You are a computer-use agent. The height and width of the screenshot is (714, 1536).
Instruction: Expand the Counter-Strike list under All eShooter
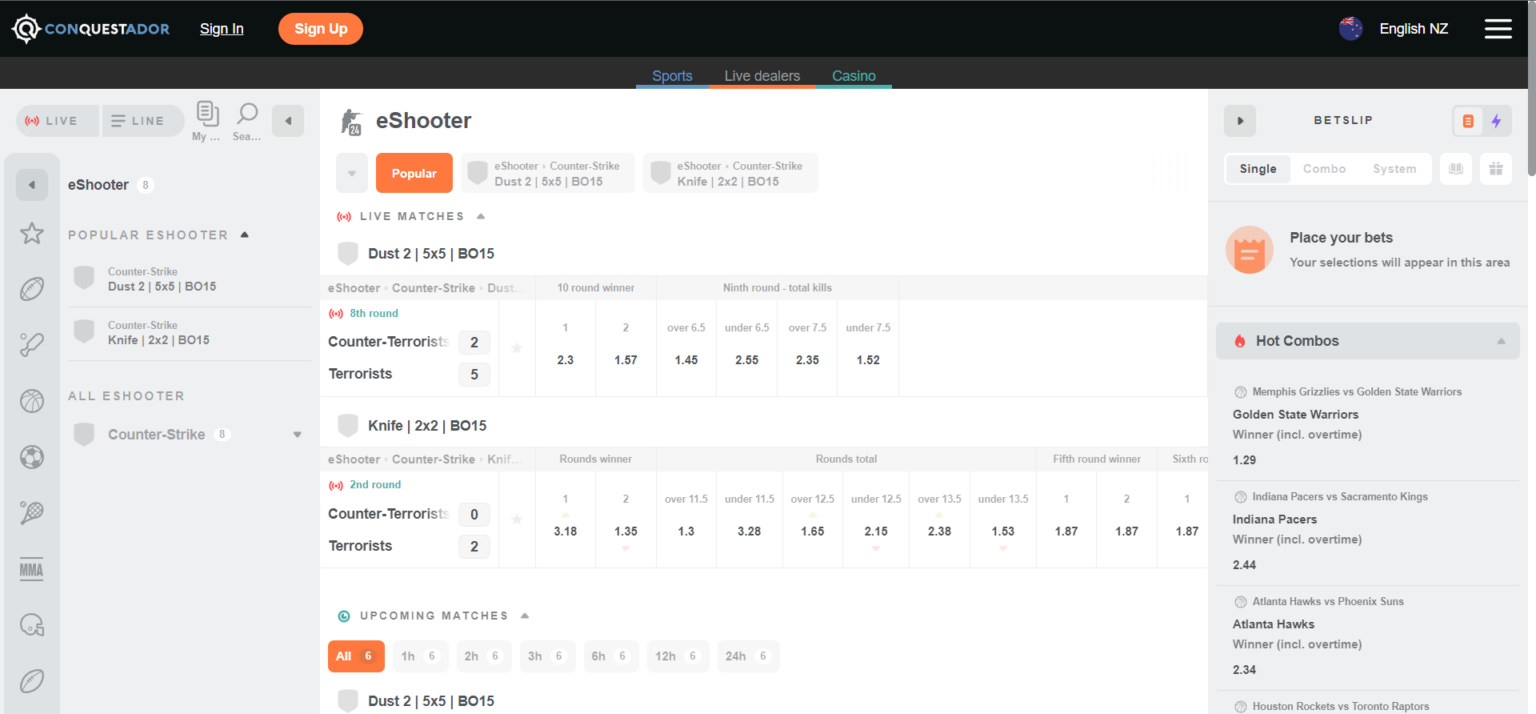coord(297,435)
